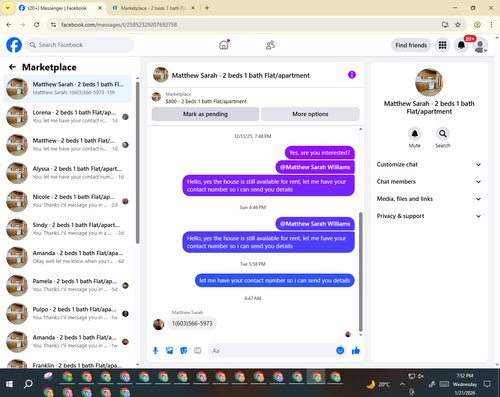
Task: Attach a photo file icon
Action: 169,351
